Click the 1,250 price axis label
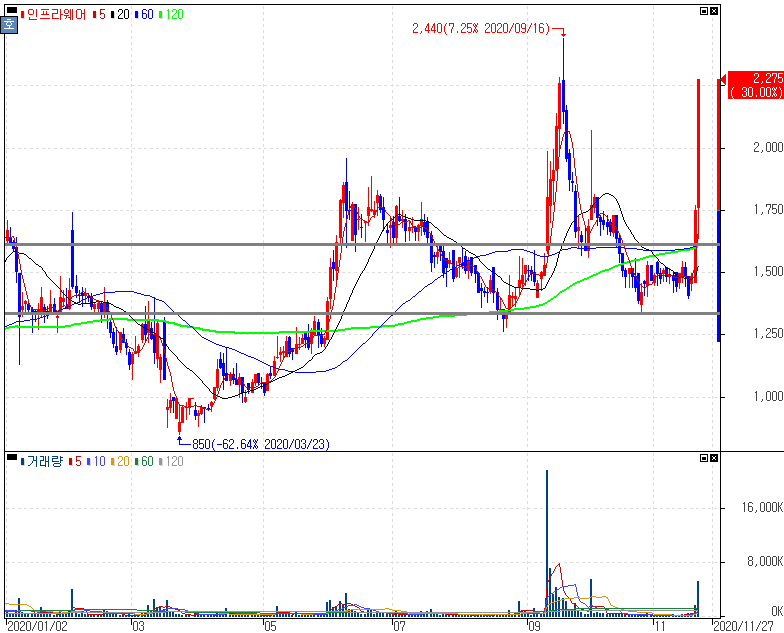This screenshot has width=784, height=633. click(x=768, y=333)
